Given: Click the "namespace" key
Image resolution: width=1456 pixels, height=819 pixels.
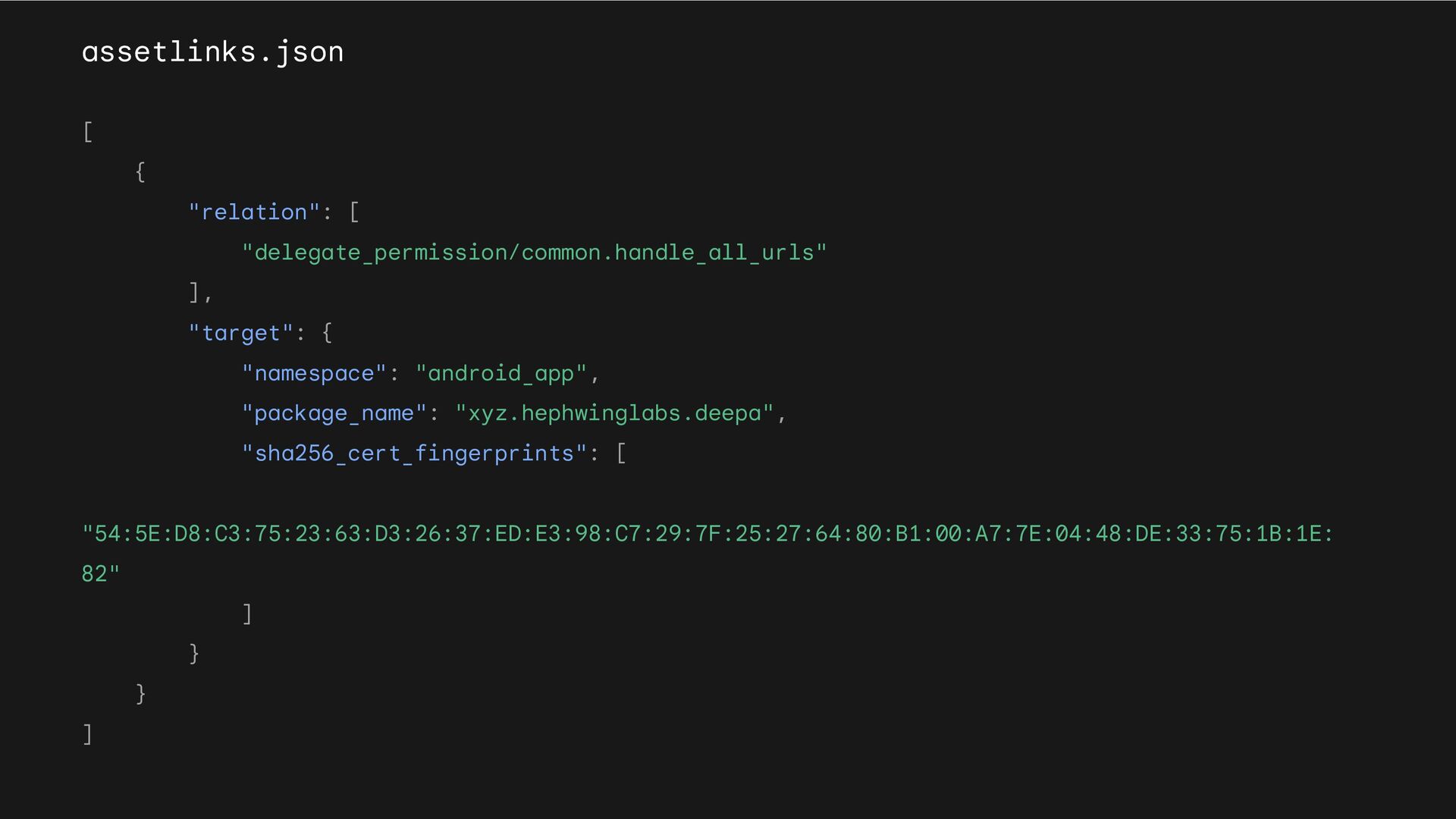Looking at the screenshot, I should coord(314,373).
